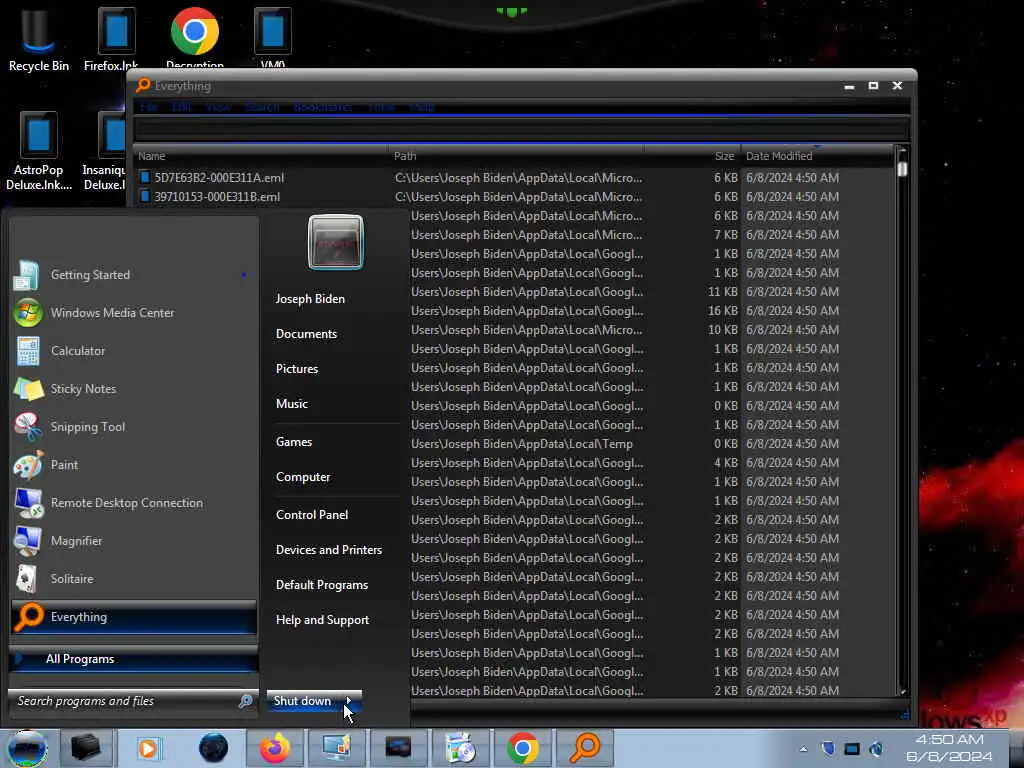1024x768 pixels.
Task: Sort results by the Size column header
Action: pos(692,156)
